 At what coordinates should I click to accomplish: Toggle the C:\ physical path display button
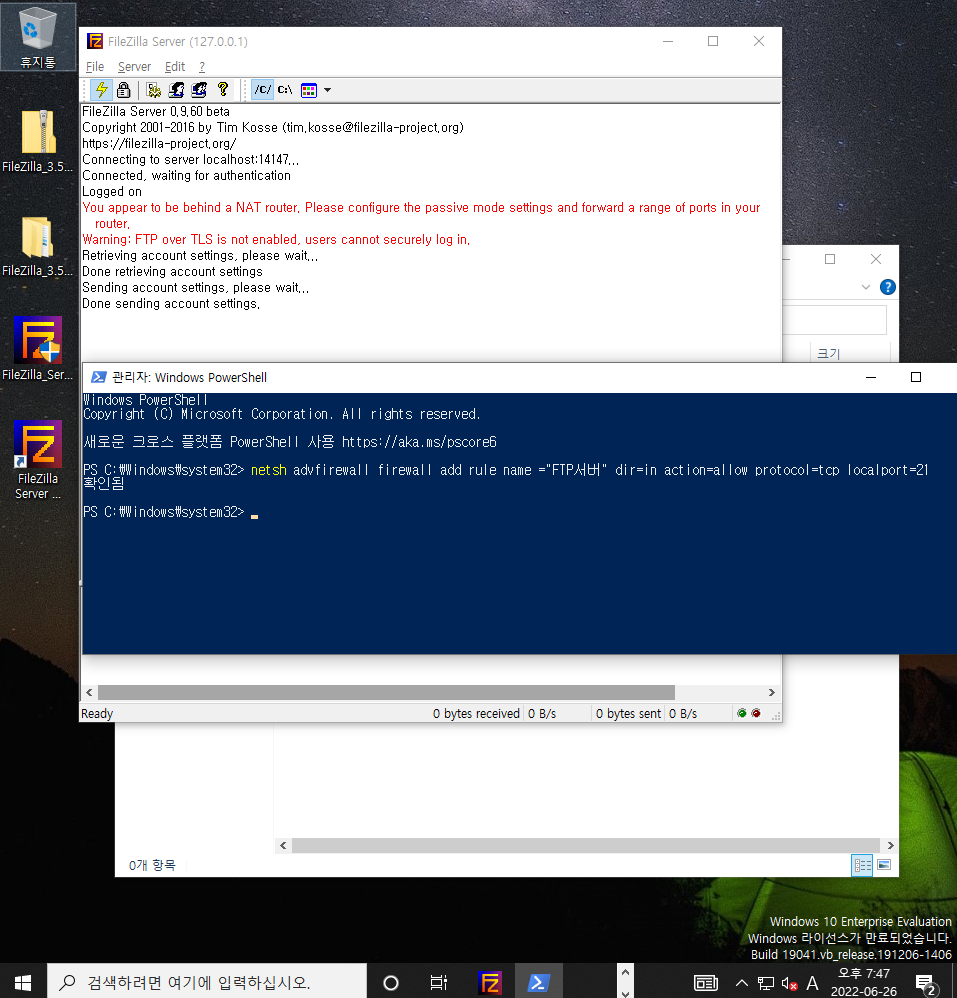coord(285,90)
